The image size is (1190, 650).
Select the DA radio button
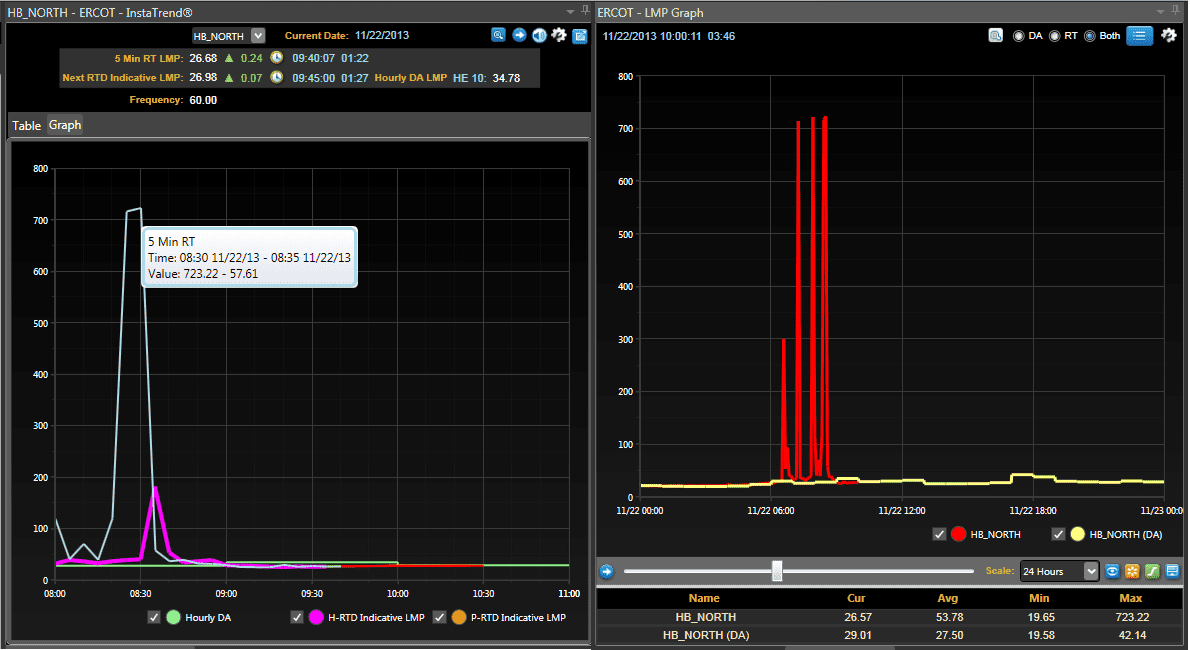[x=1018, y=36]
